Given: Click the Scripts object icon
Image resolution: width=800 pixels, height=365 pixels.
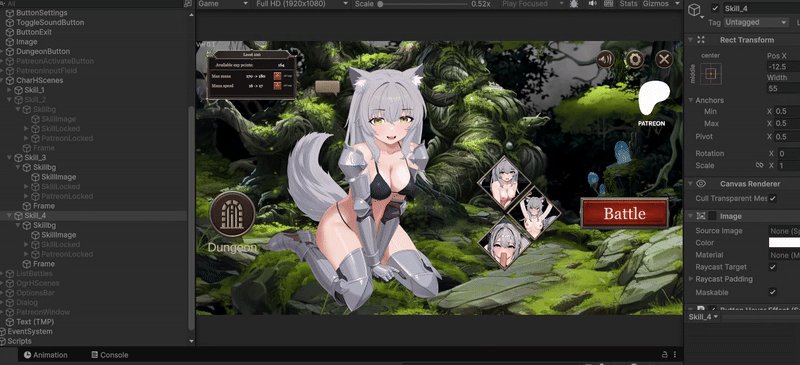Looking at the screenshot, I should click(x=4, y=341).
